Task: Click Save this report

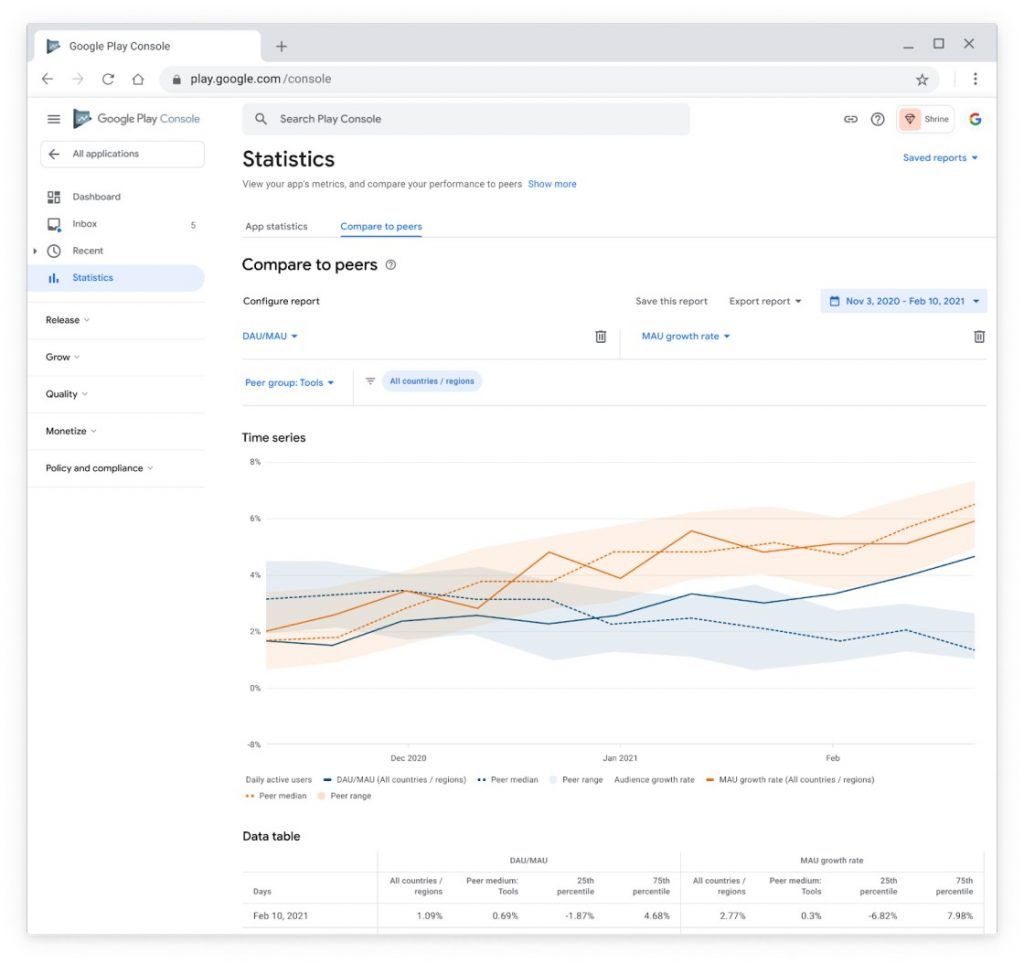Action: [671, 302]
